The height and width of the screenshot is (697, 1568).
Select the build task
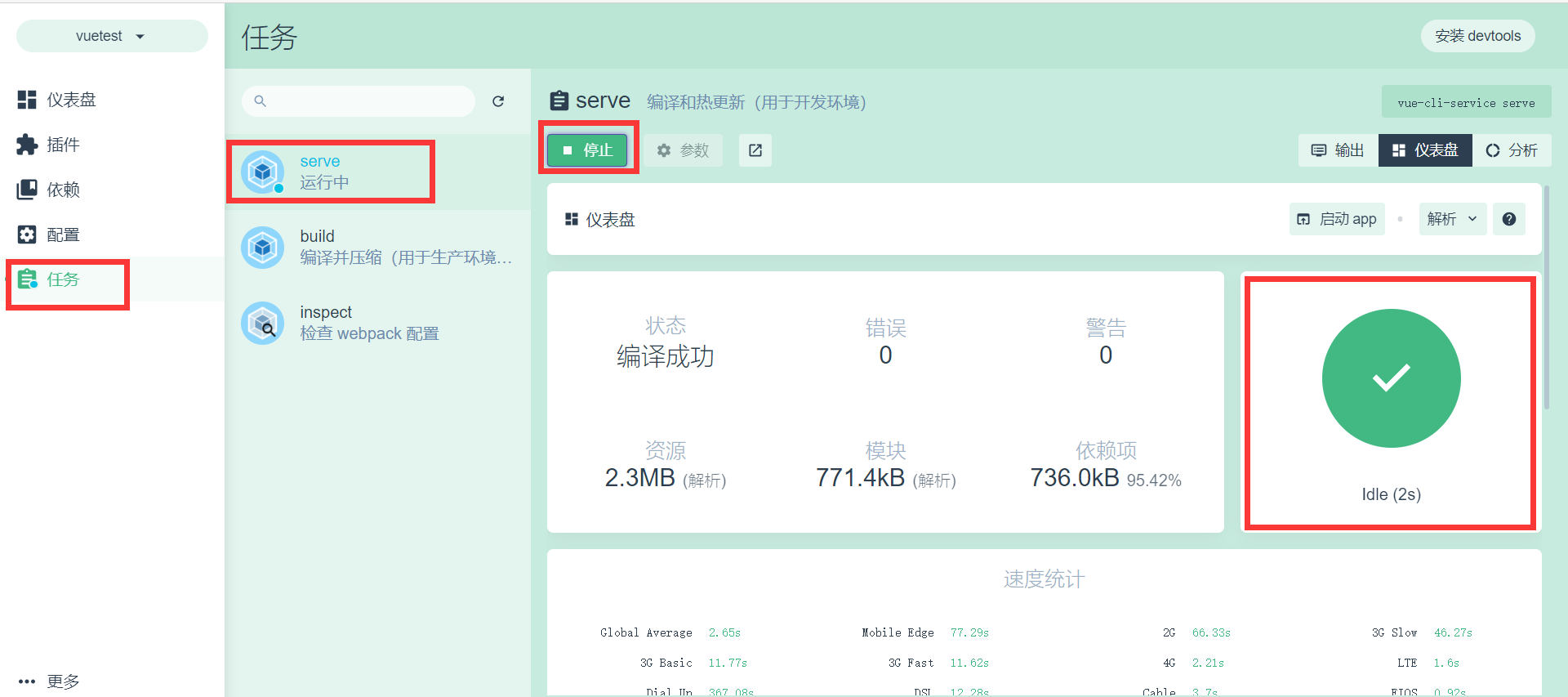377,247
